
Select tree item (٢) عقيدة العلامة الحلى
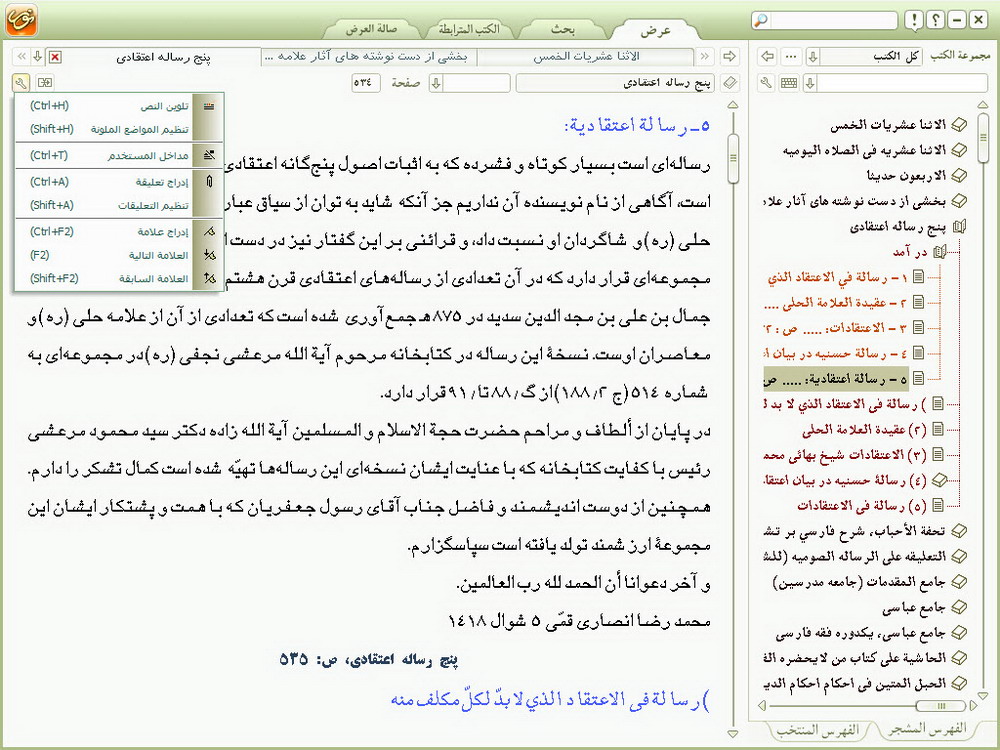coord(864,430)
